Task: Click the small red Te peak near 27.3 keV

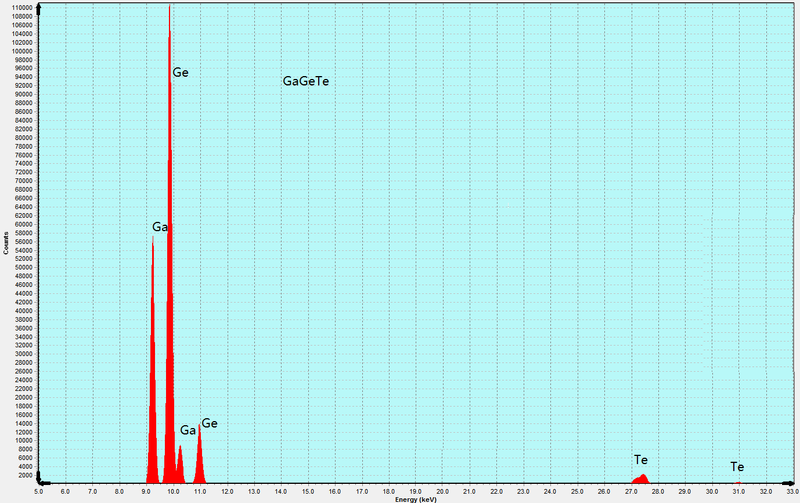Action: point(641,479)
